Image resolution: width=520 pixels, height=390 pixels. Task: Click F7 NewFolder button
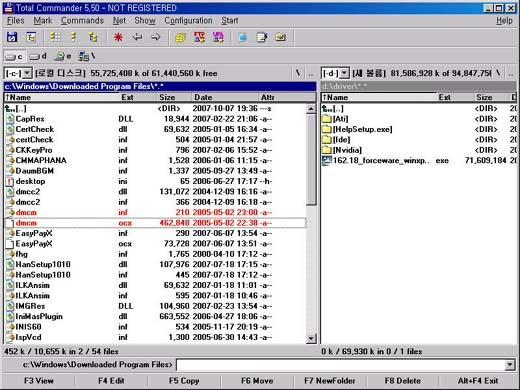click(x=330, y=381)
